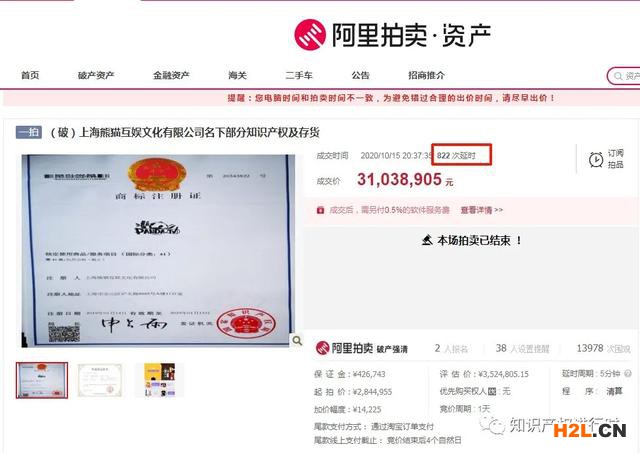The width and height of the screenshot is (640, 453).
Task: Click the 38 人设置提醒 count
Action: (522, 349)
